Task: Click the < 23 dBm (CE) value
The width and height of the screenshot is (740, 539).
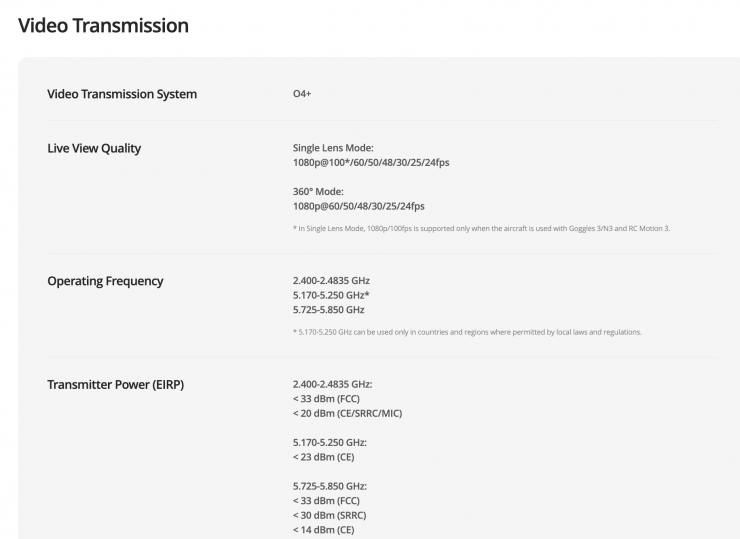Action: [x=323, y=457]
